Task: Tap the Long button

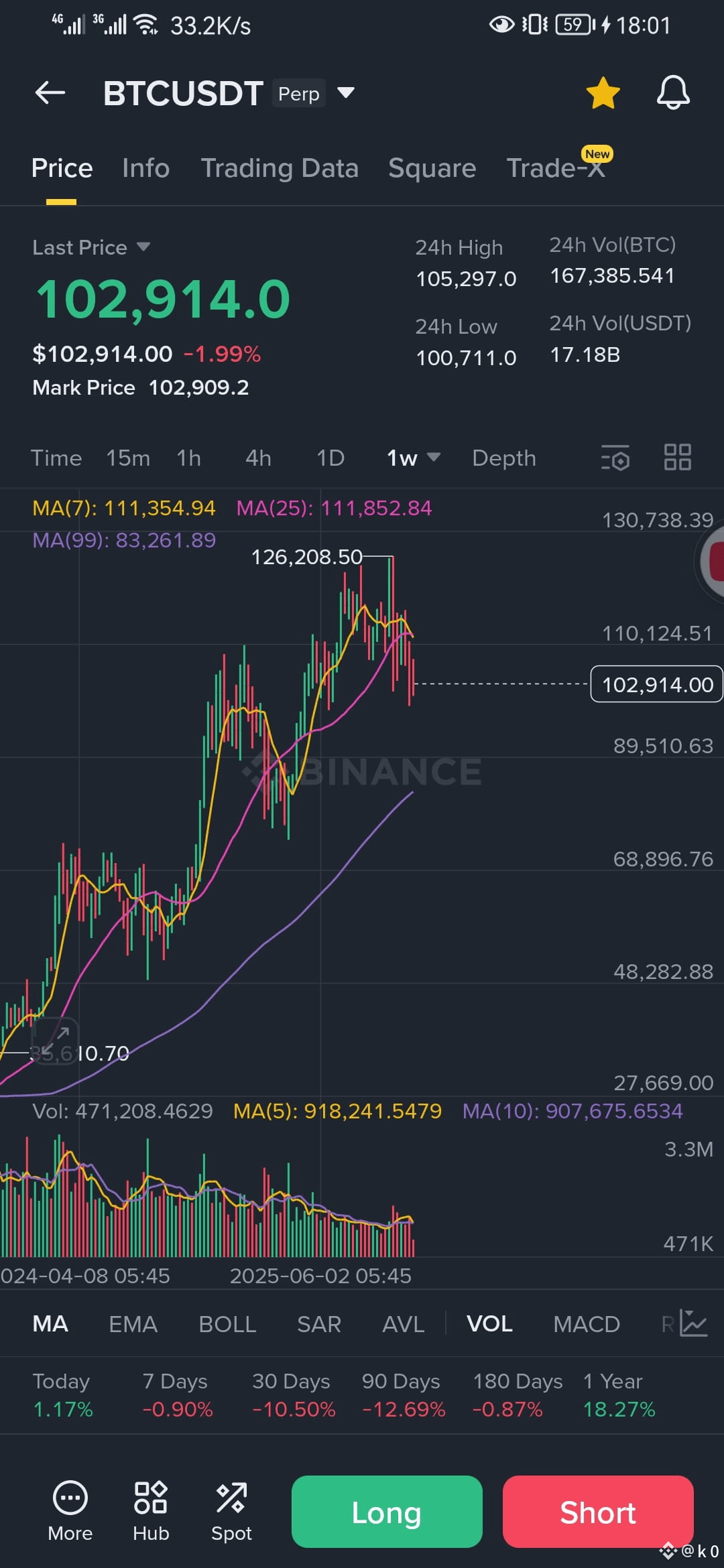Action: [x=387, y=1512]
